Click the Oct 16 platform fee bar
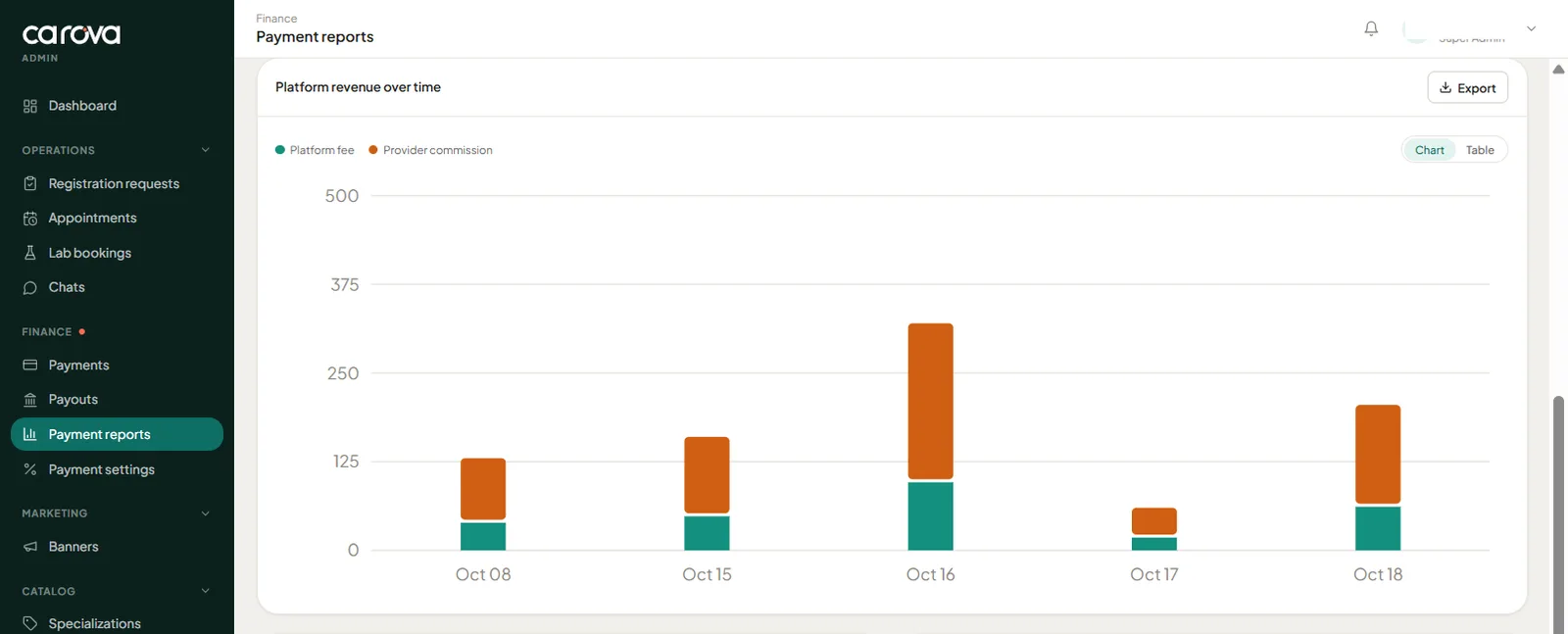The height and width of the screenshot is (634, 1568). point(930,516)
